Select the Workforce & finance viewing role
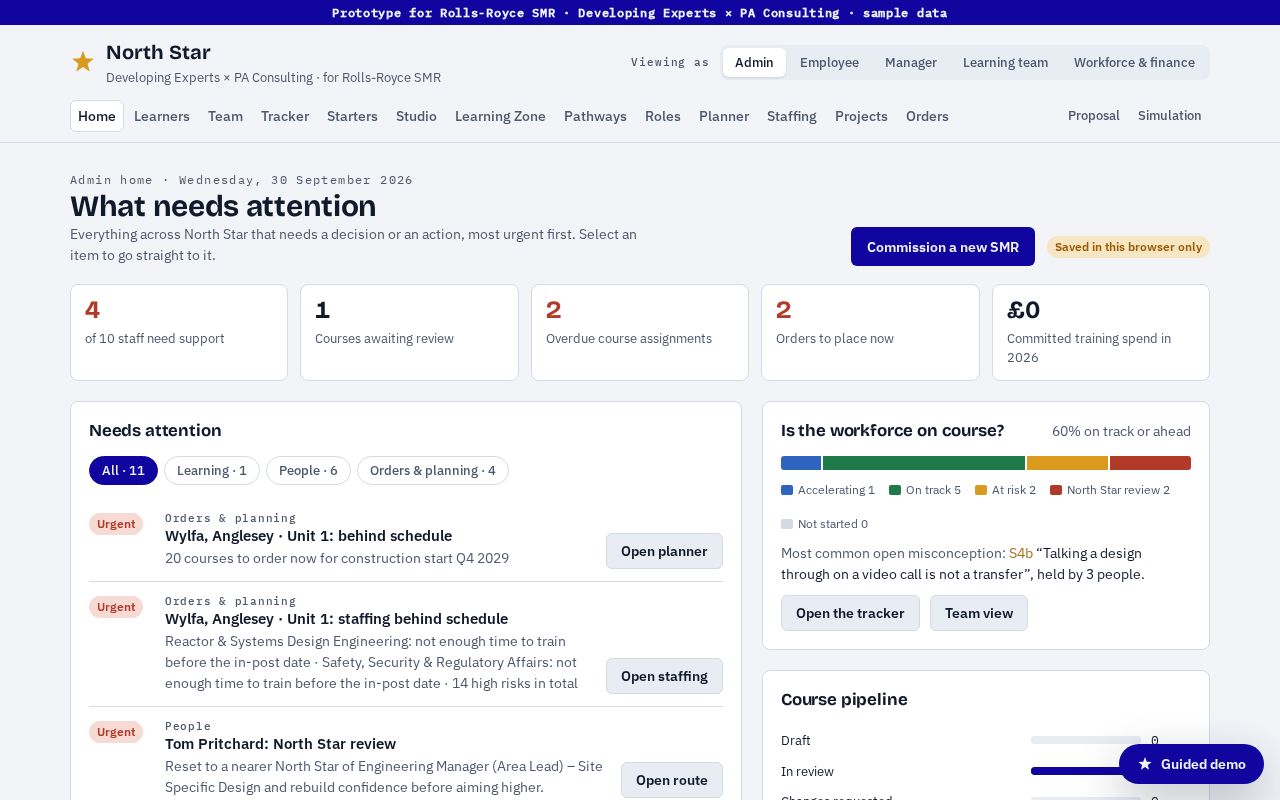 tap(1134, 62)
